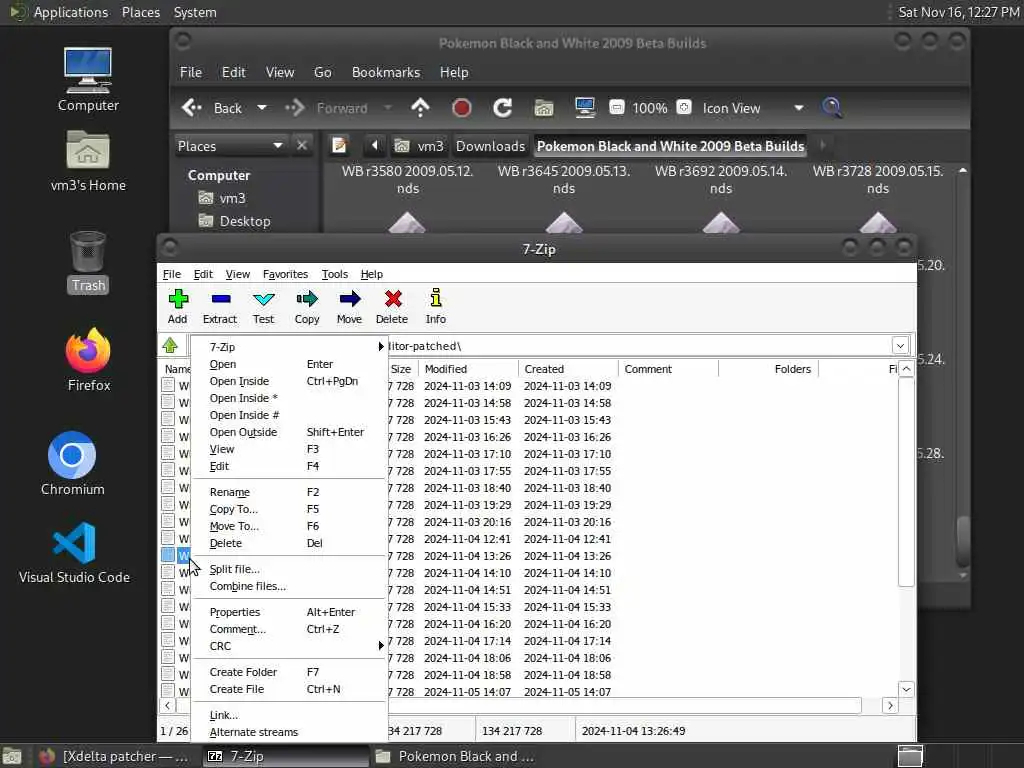Click the Reload icon in the file manager
The height and width of the screenshot is (768, 1024).
point(502,108)
